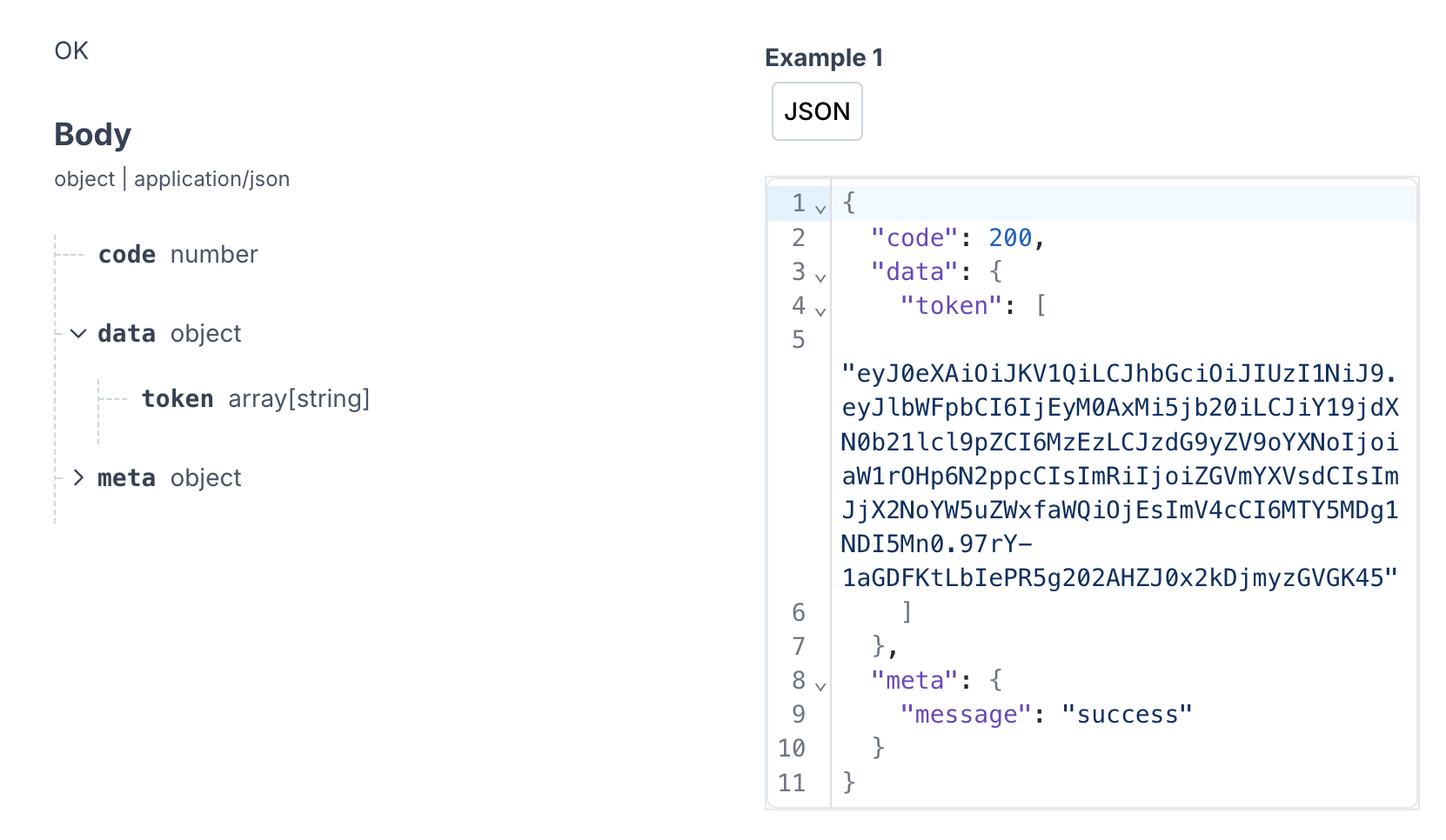This screenshot has width=1446, height=840.
Task: Click the "success" string value
Action: pos(1127,715)
